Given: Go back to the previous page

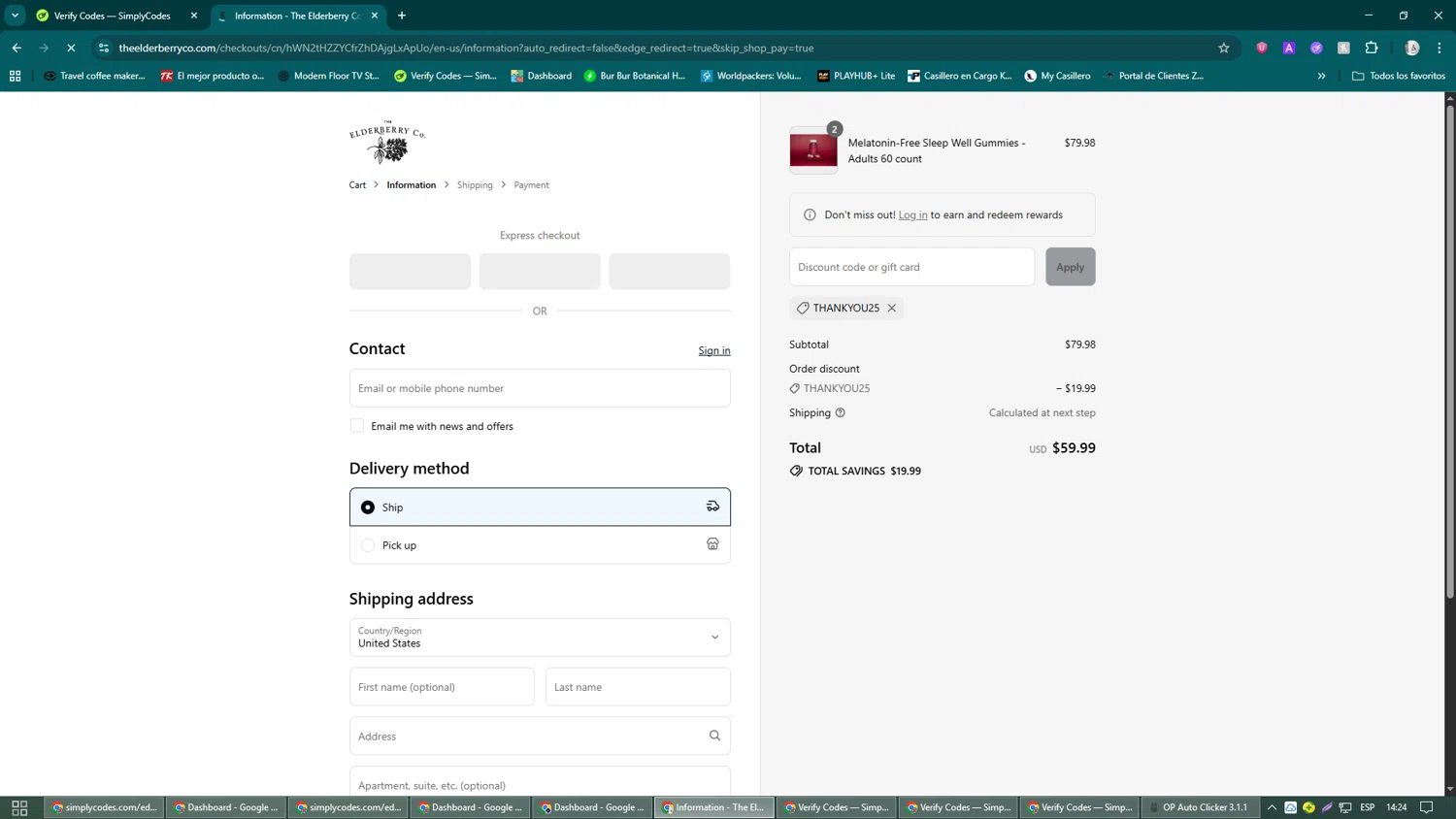Looking at the screenshot, I should point(17,48).
